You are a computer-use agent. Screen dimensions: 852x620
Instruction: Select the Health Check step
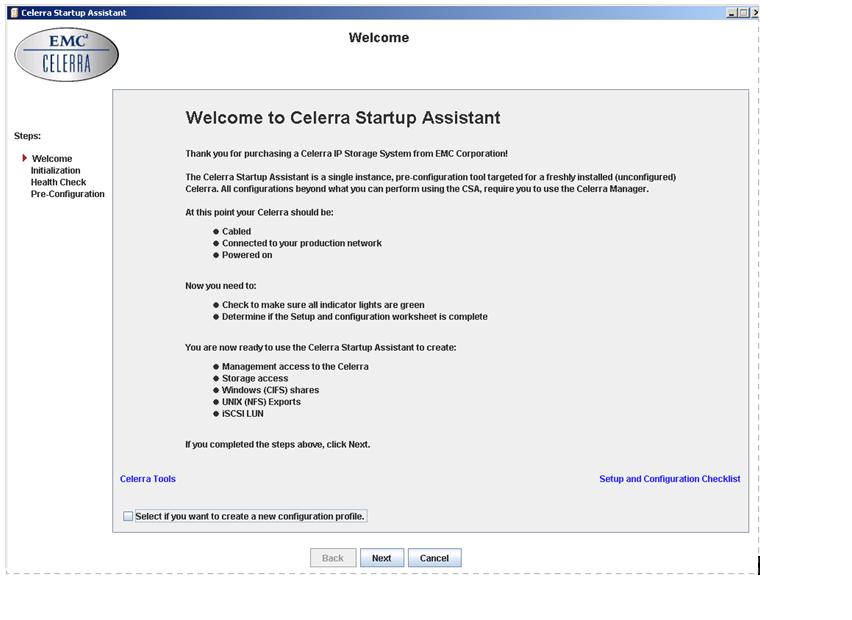tap(58, 183)
